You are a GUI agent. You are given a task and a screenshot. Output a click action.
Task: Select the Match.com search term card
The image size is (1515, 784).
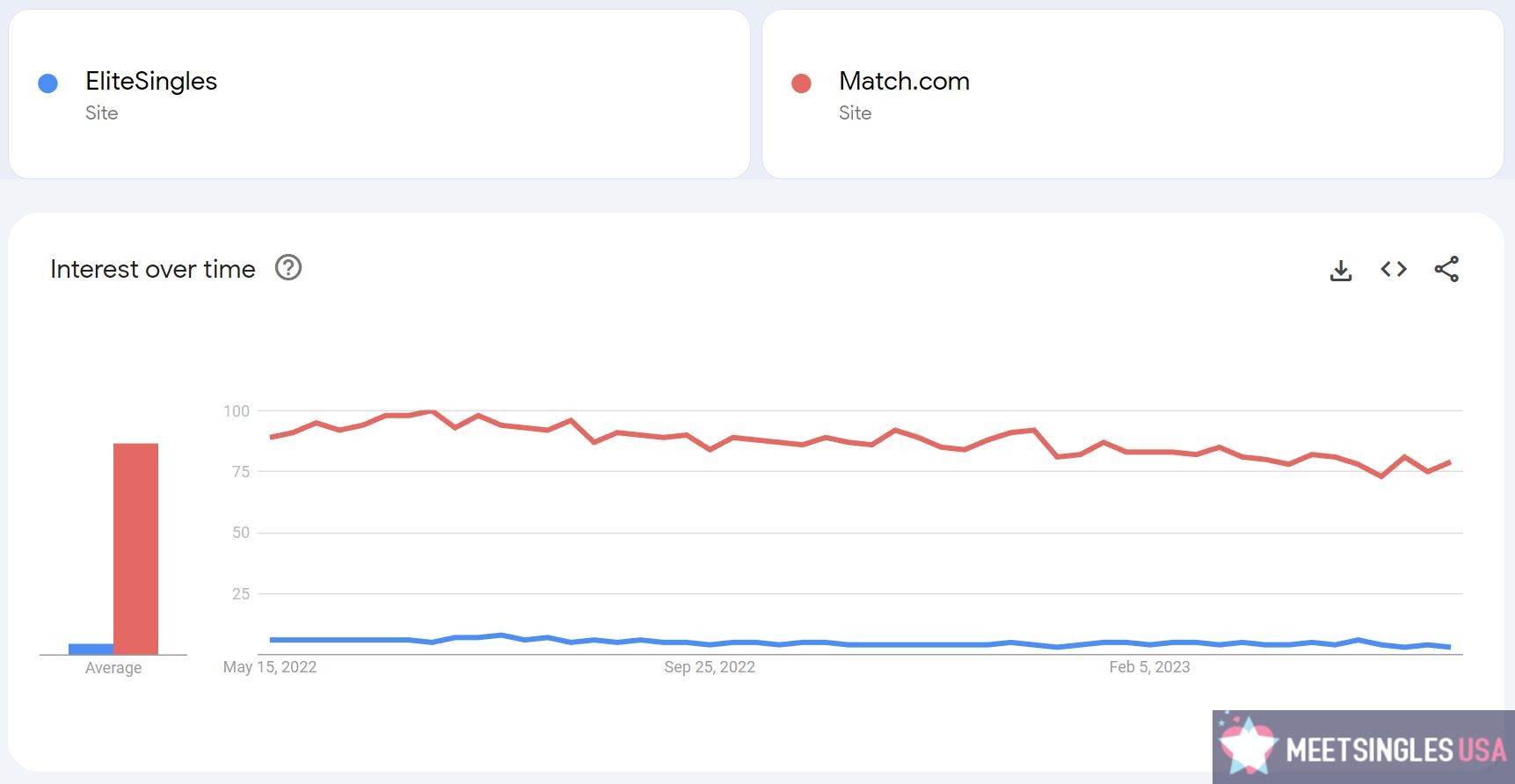point(1133,94)
